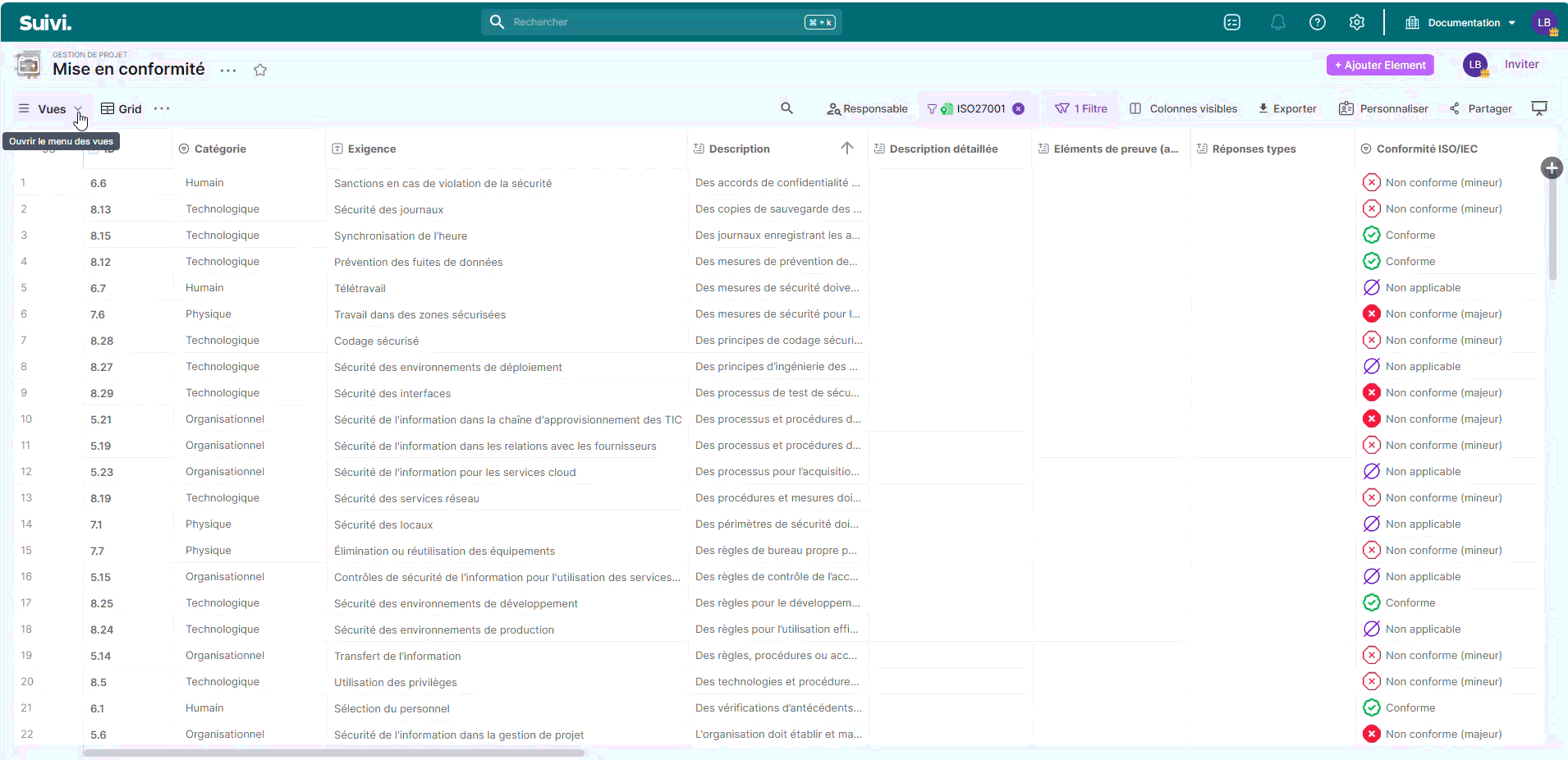This screenshot has height=760, width=1568.
Task: Click the task list icon in top bar
Action: point(1231,23)
